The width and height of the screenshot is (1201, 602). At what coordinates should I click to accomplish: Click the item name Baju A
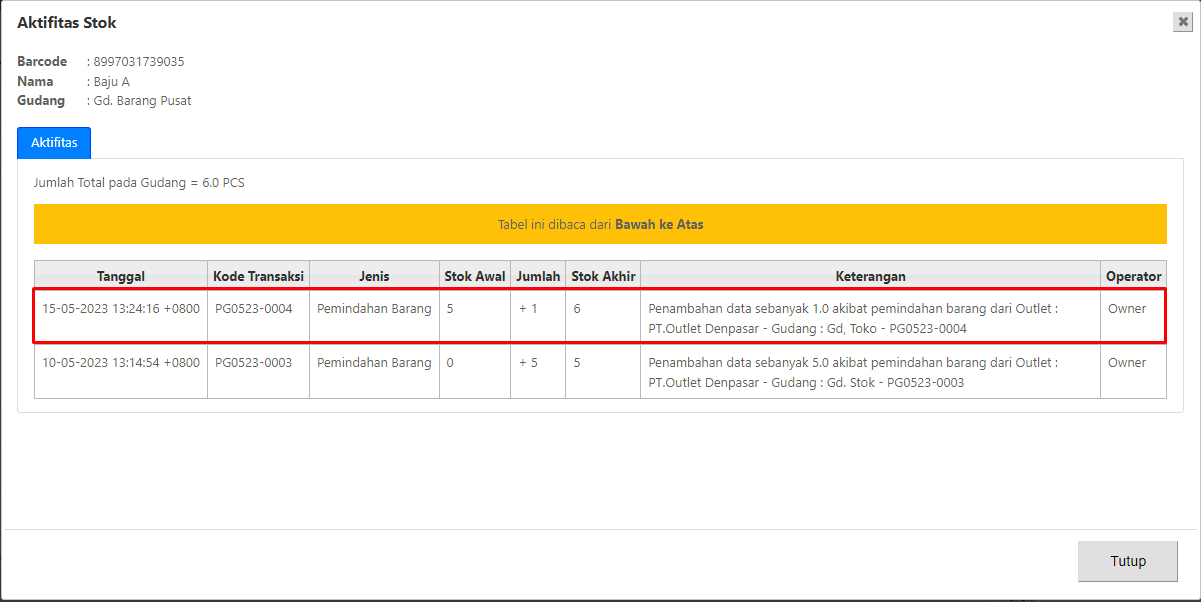pyautogui.click(x=112, y=81)
